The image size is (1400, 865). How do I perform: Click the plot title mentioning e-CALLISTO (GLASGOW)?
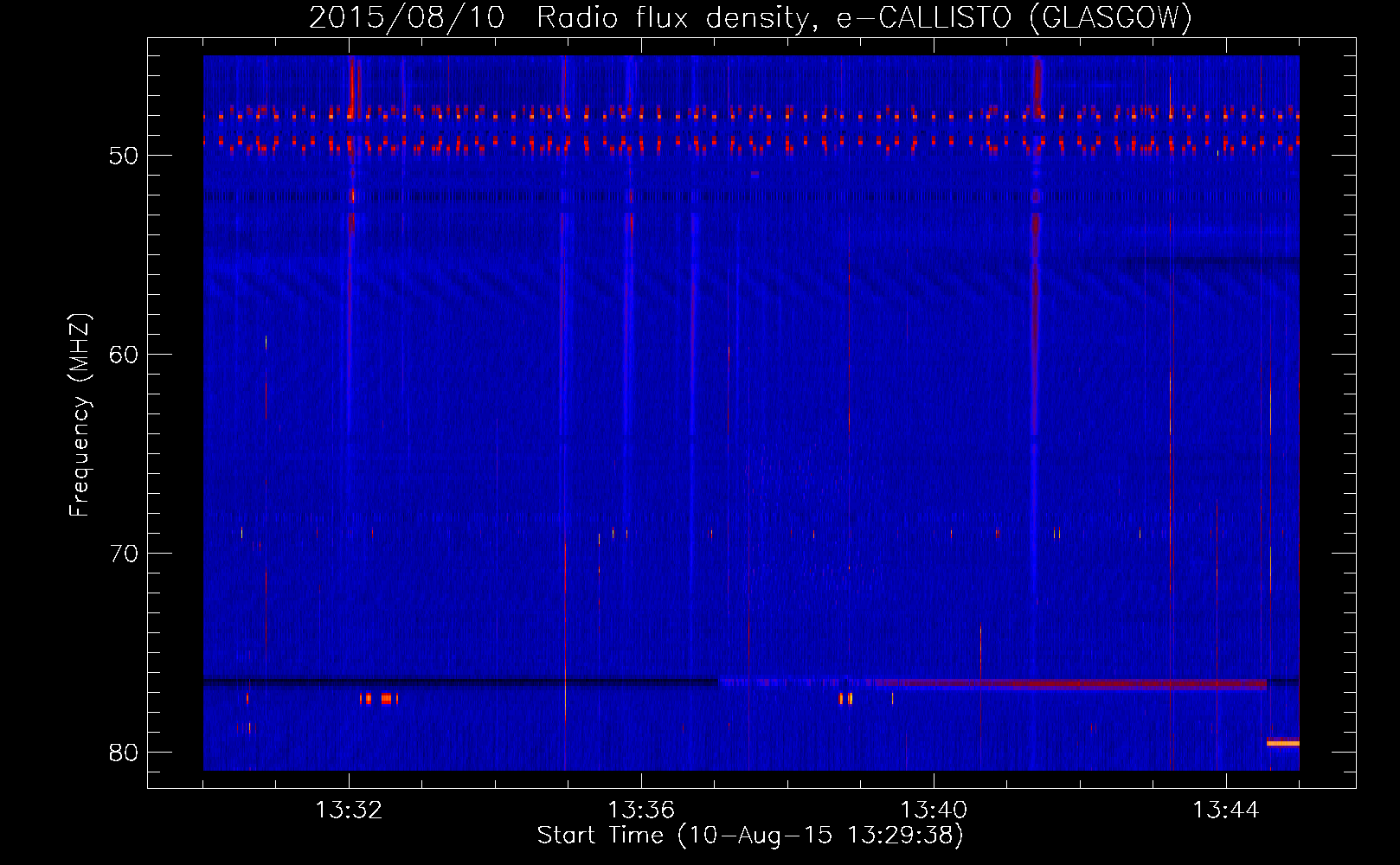(x=750, y=17)
